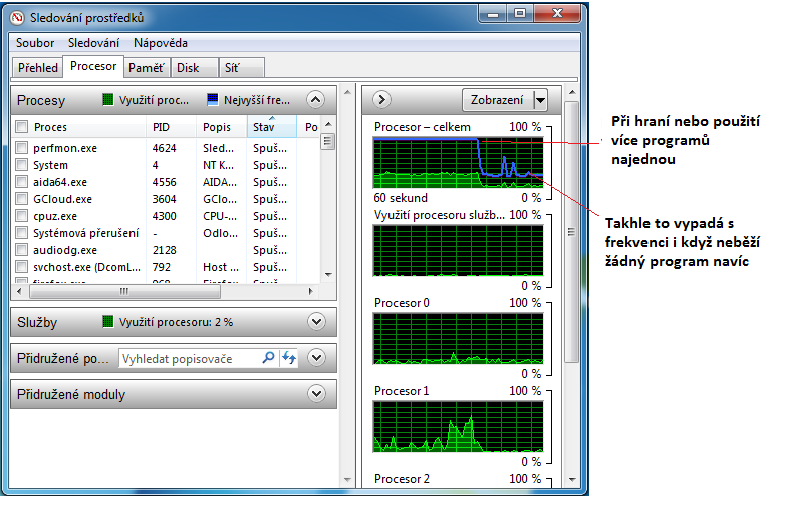The height and width of the screenshot is (505, 800).
Task: Open the Sledování menu
Action: pos(93,43)
